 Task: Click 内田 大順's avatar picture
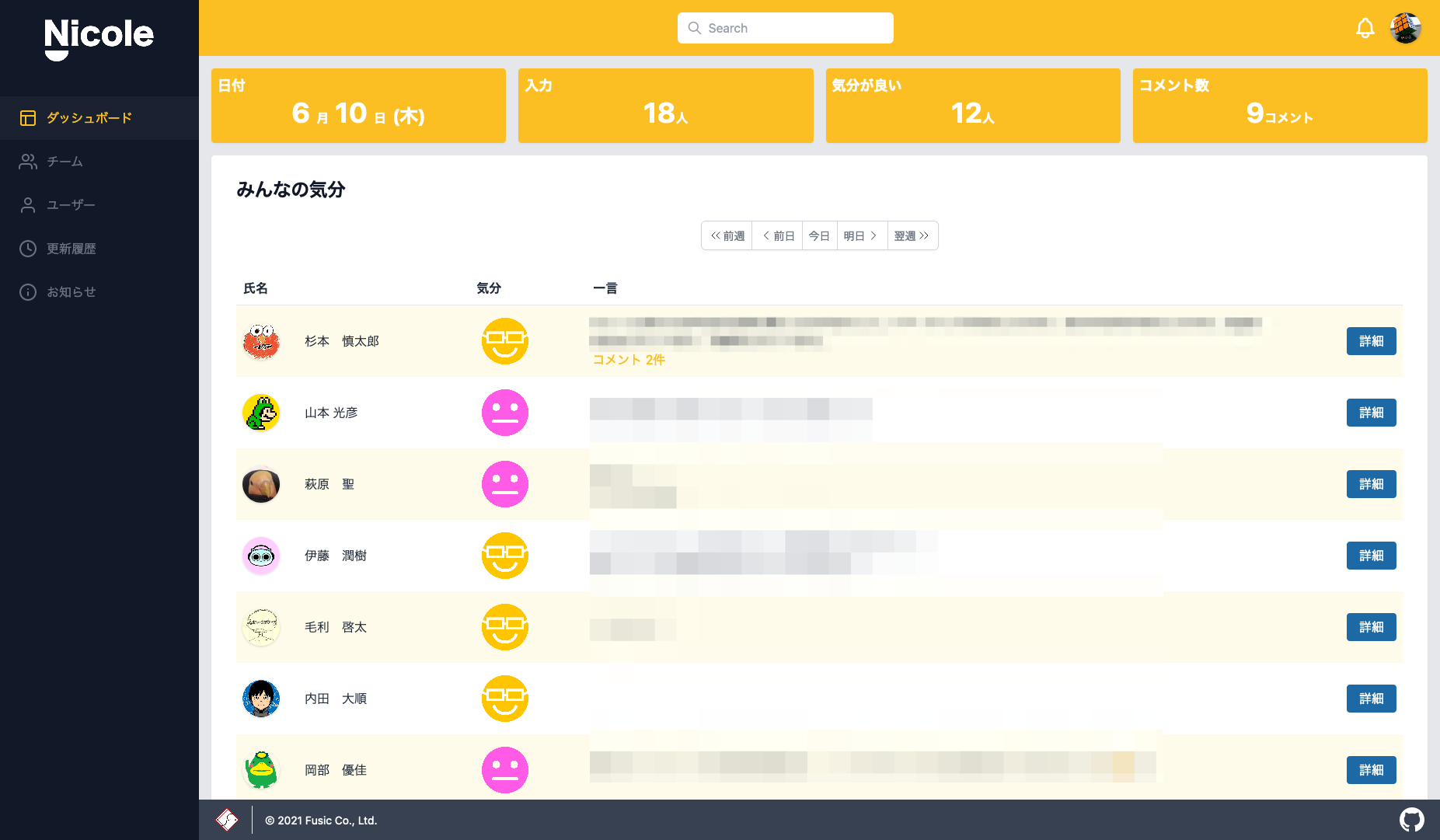tap(261, 699)
